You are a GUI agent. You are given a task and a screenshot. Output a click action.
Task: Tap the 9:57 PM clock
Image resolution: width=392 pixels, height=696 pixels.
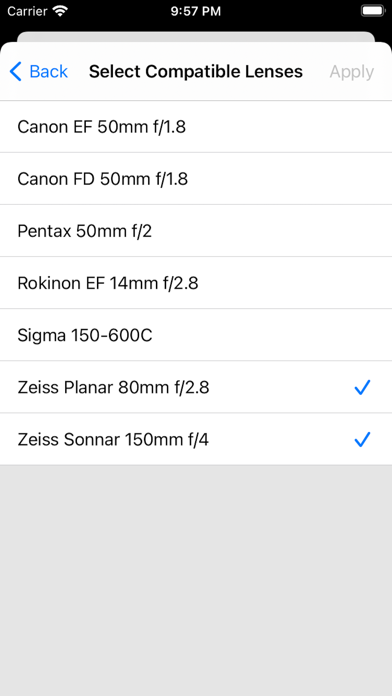[196, 12]
